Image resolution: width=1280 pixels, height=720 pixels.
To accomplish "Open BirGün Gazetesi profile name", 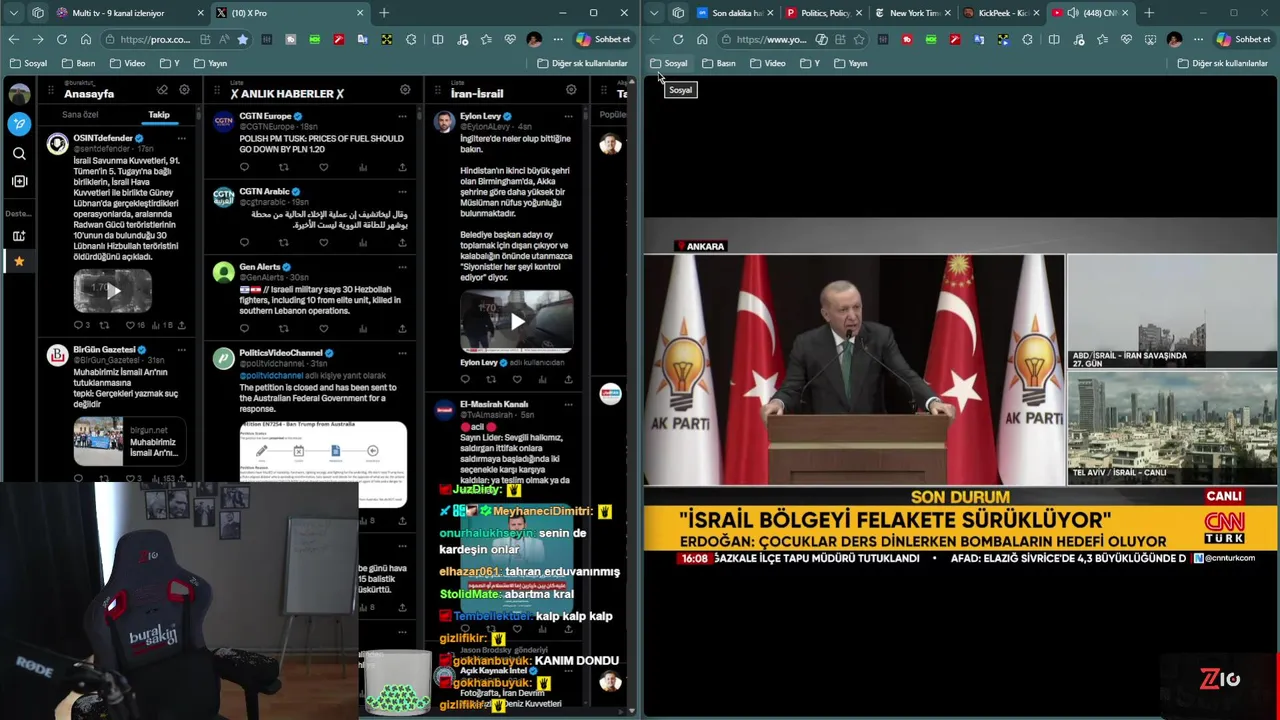I will 104,350.
